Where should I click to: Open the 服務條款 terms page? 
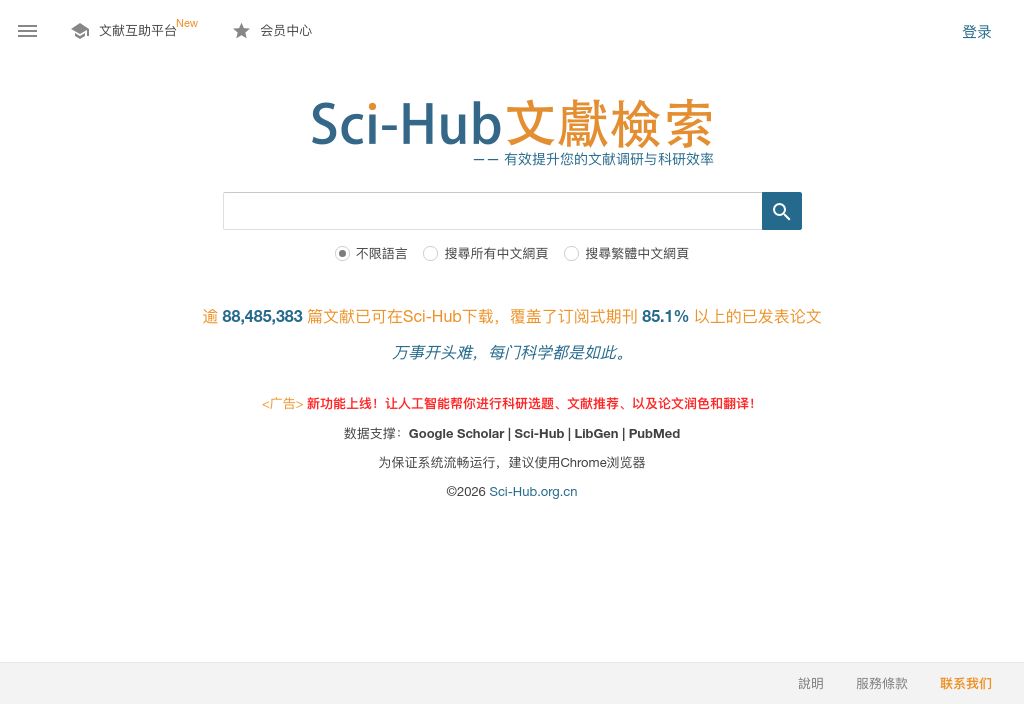[881, 683]
